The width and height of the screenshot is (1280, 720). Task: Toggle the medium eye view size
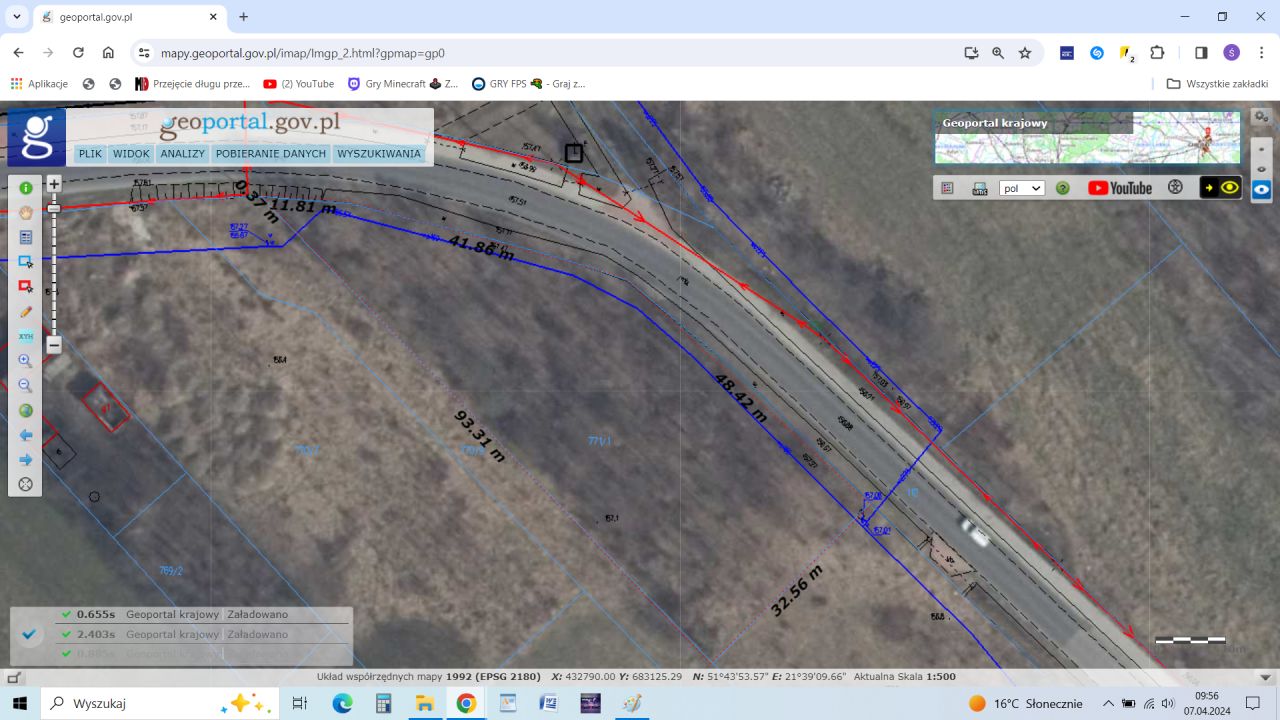pos(1261,168)
